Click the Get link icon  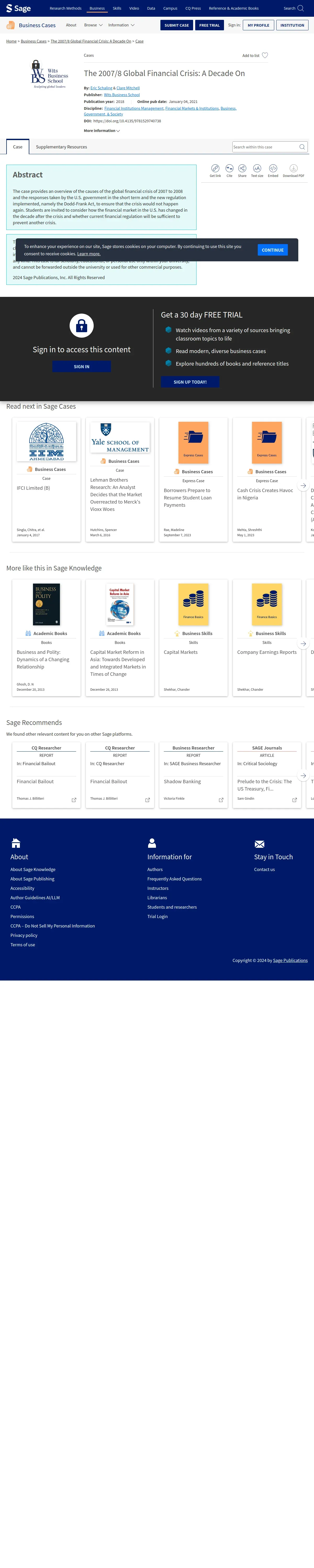point(215,169)
